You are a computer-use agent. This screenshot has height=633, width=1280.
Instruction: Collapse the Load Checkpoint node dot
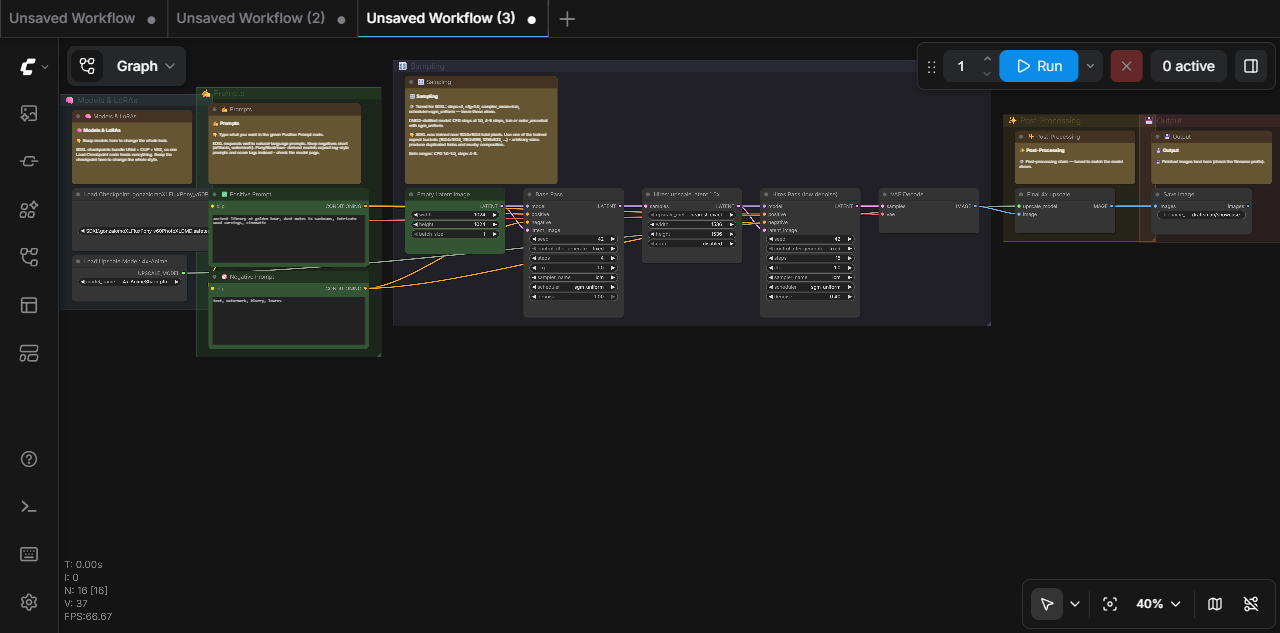click(x=78, y=194)
